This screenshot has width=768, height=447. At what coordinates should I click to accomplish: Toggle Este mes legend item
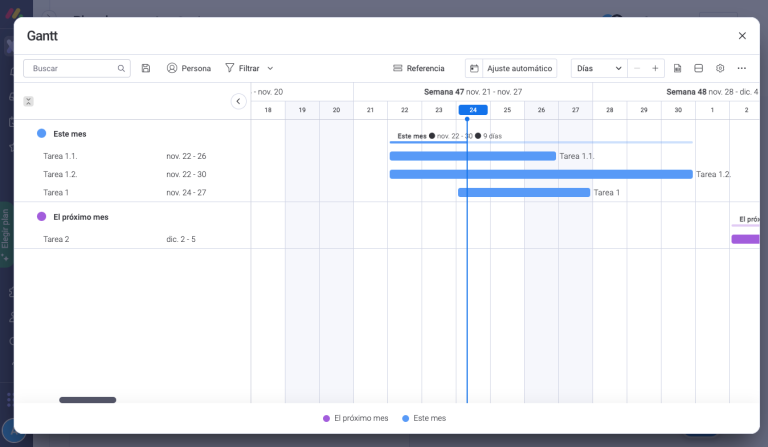point(423,418)
